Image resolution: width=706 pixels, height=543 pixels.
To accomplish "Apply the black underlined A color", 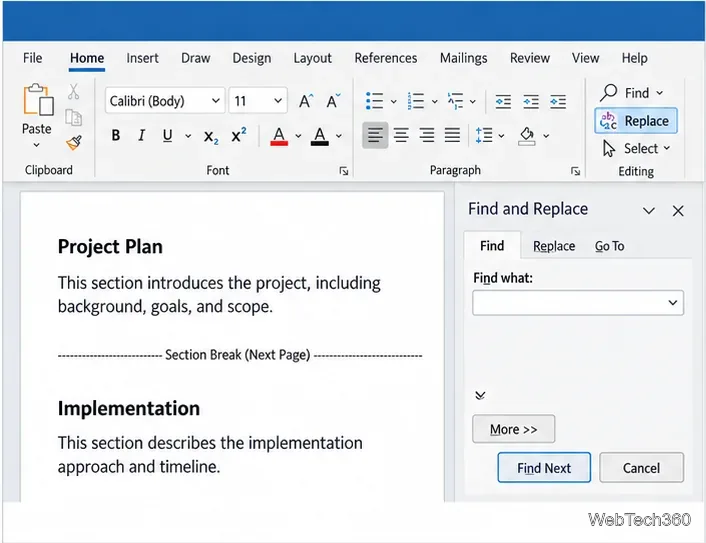I will pos(320,136).
